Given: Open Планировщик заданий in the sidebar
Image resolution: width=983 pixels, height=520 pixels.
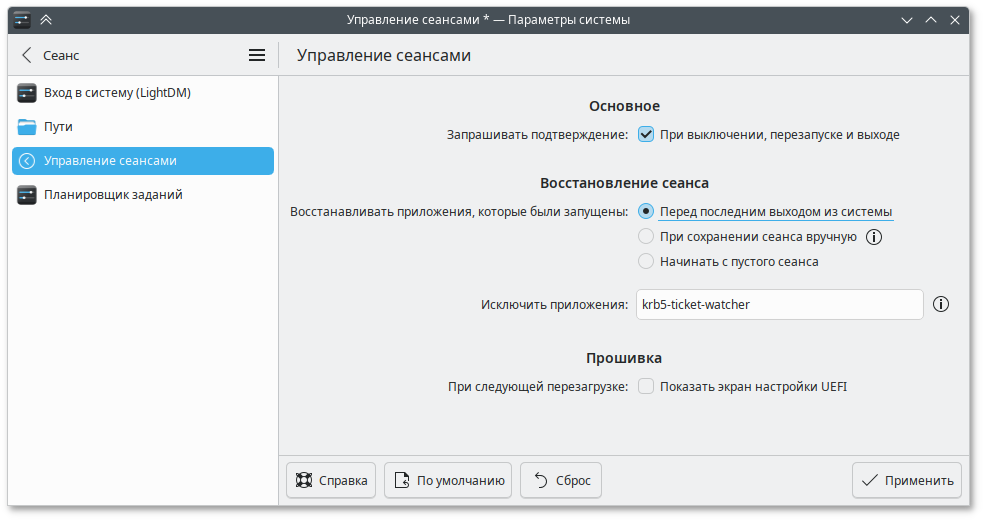Looking at the screenshot, I should (x=143, y=194).
